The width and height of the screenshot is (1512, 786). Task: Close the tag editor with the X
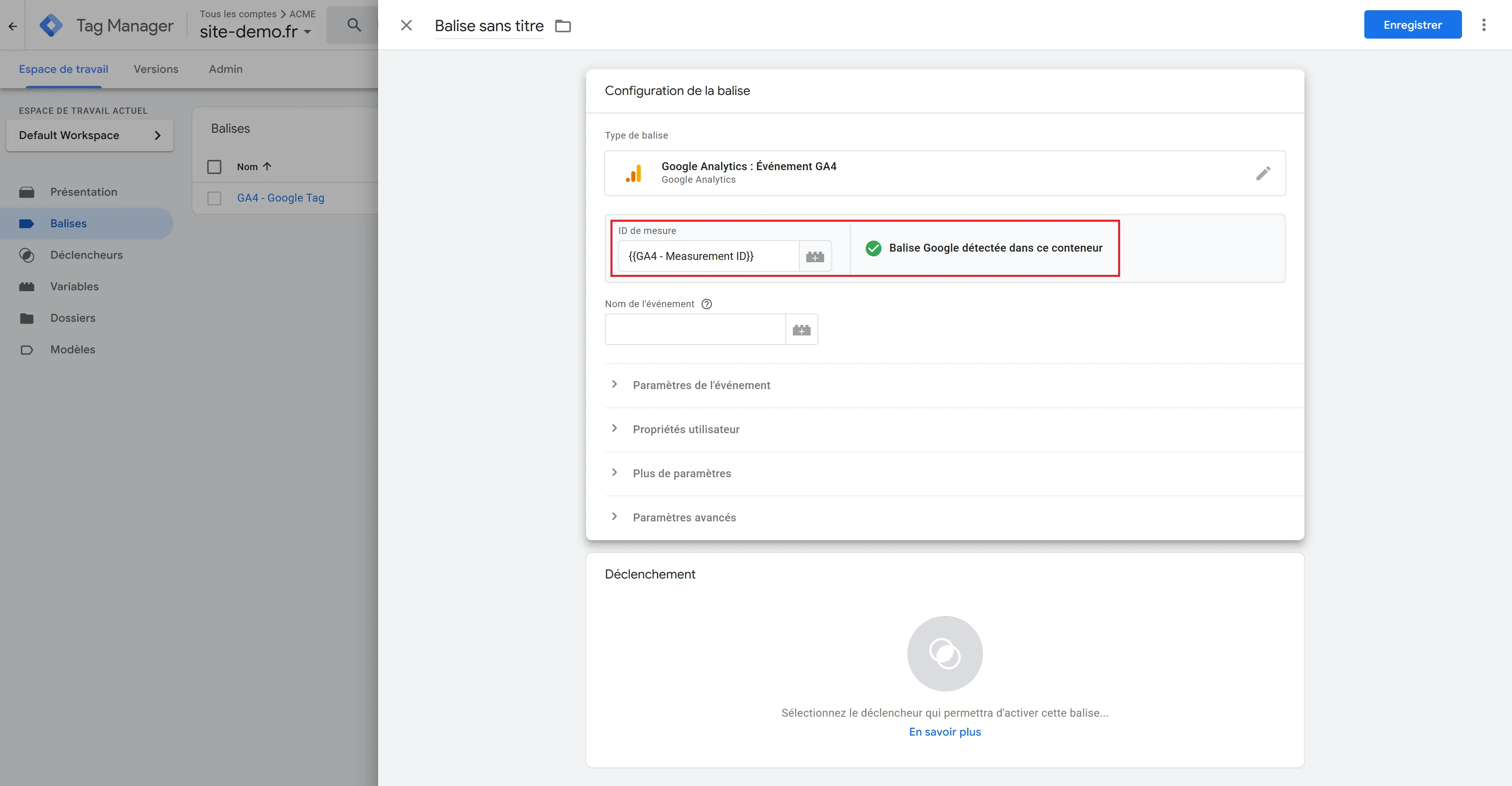pos(406,25)
